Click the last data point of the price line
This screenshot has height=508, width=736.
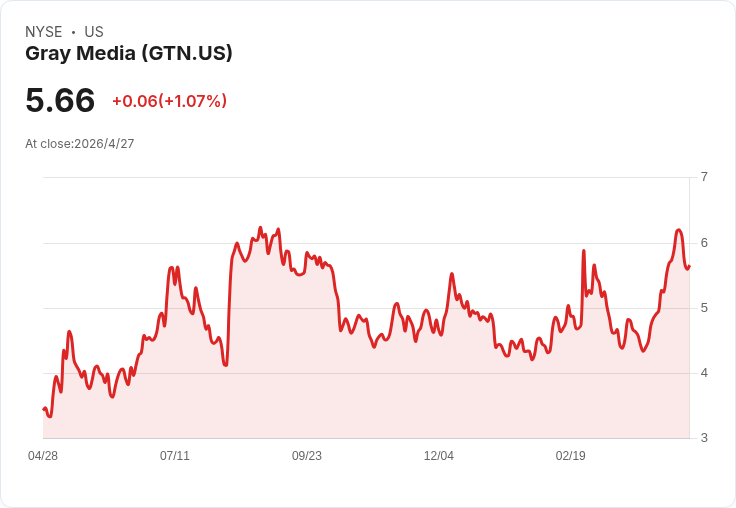[689, 267]
